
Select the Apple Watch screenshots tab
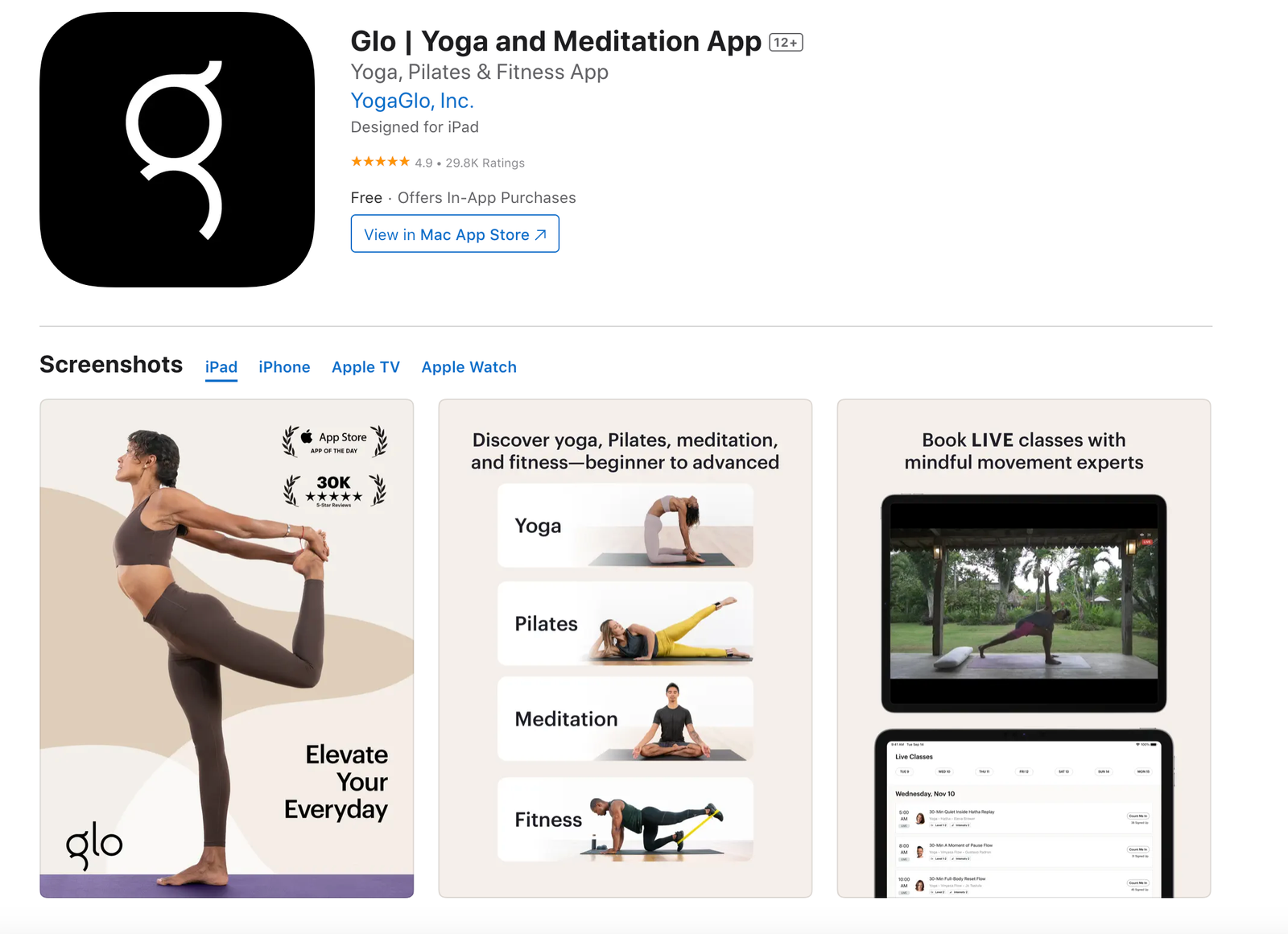[469, 367]
